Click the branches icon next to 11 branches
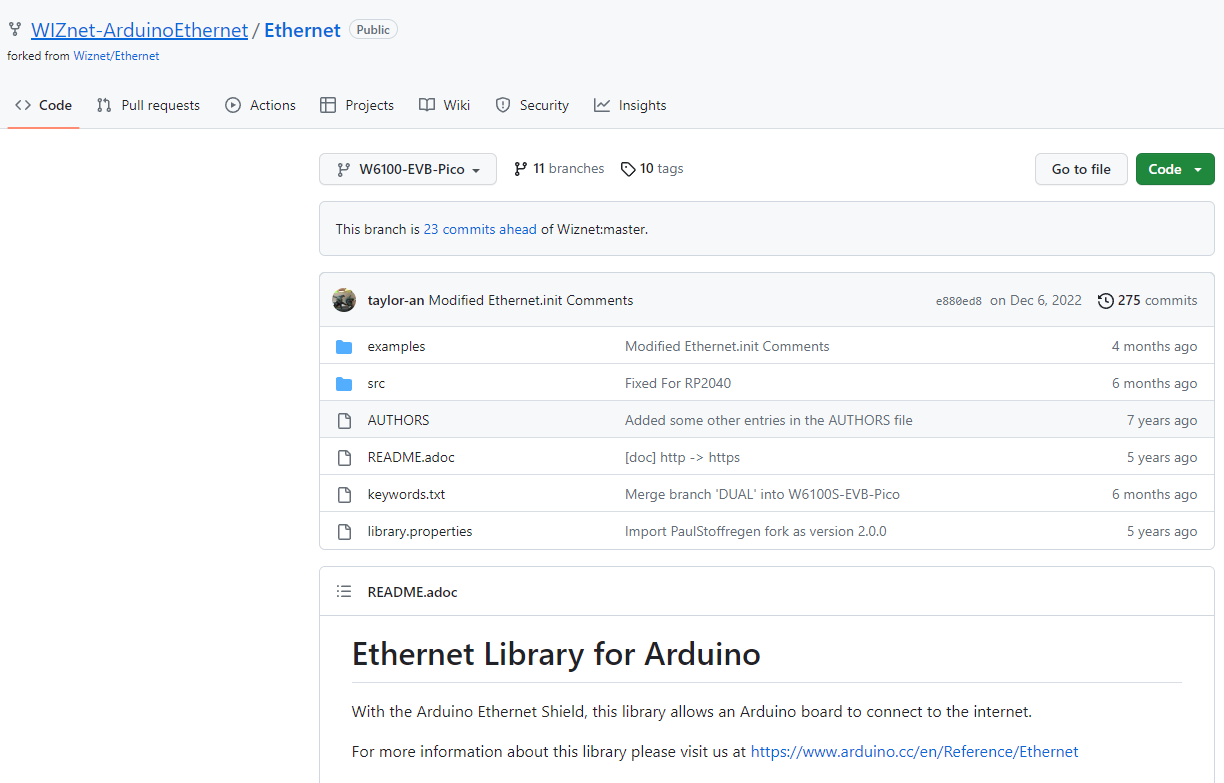The height and width of the screenshot is (783, 1224). [x=520, y=169]
